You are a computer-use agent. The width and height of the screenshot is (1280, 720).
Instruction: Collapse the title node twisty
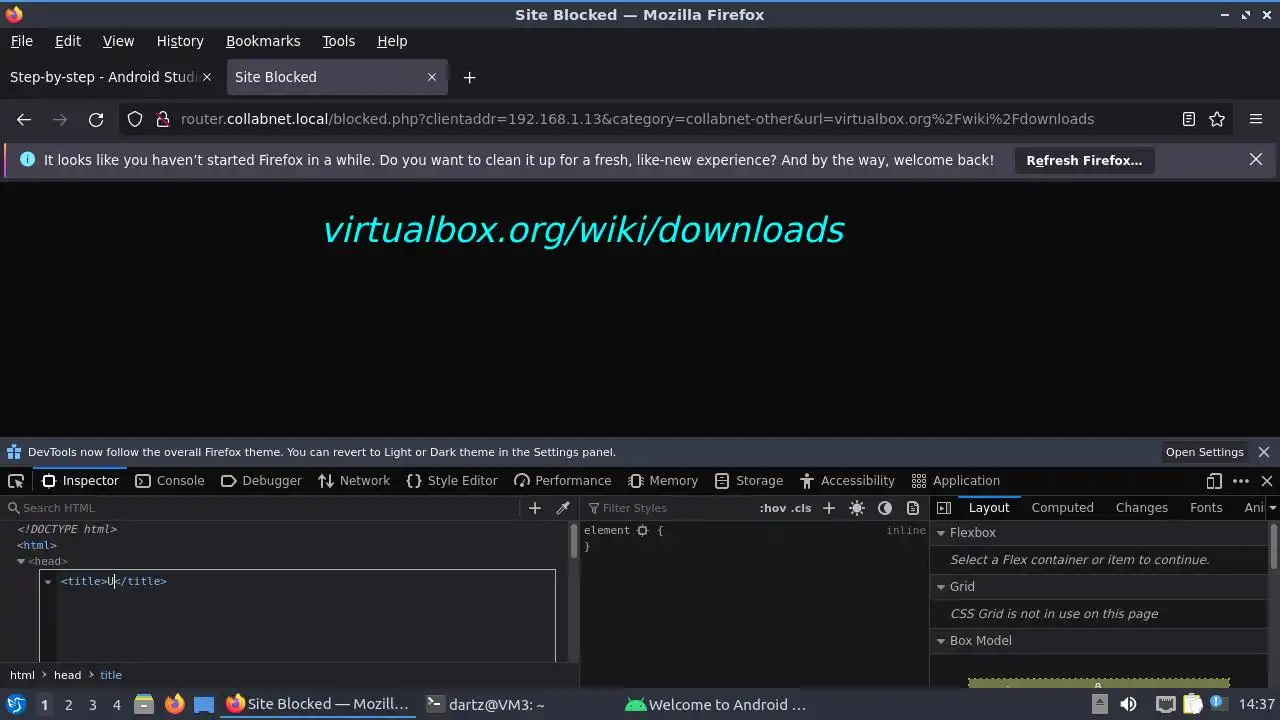(47, 581)
